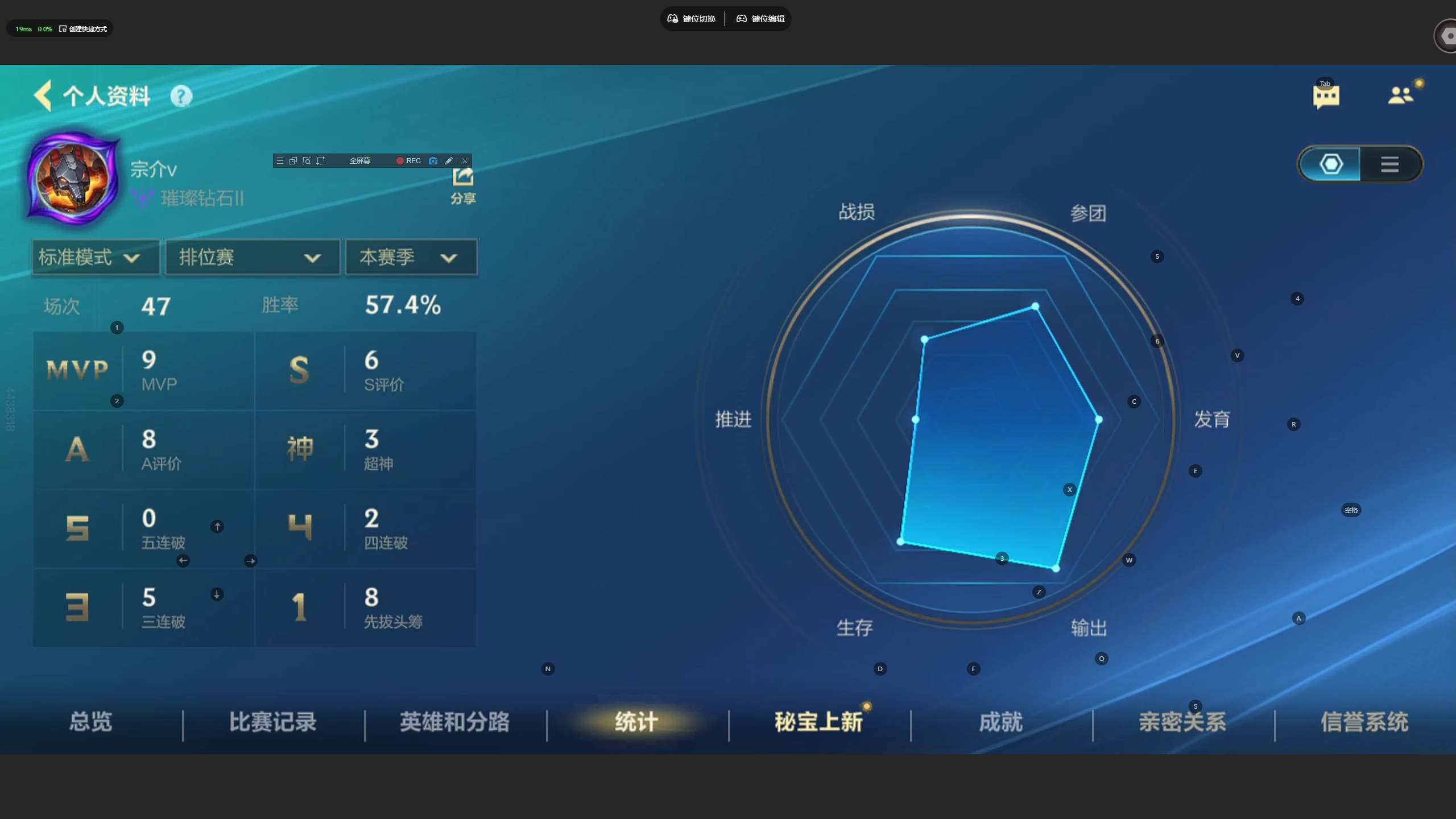Open the chat messages icon

(x=1326, y=97)
